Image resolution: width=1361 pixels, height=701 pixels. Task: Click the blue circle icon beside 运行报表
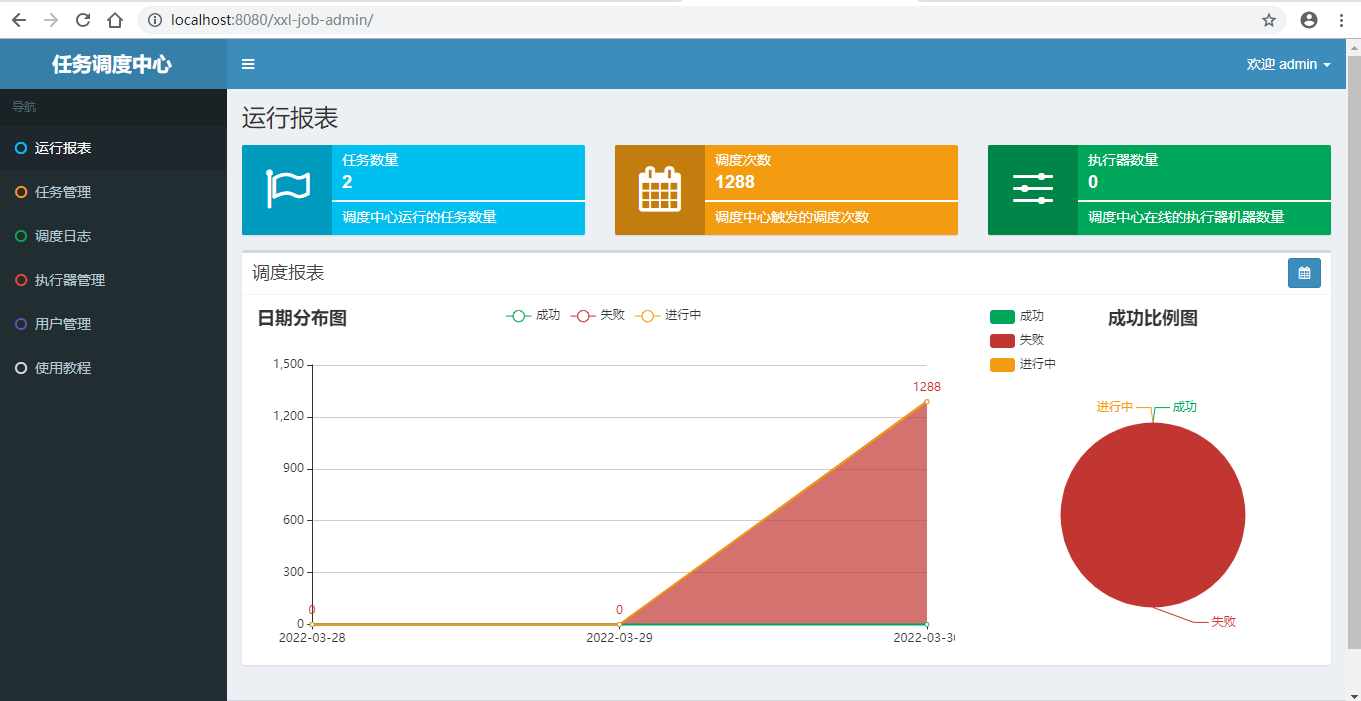click(21, 148)
